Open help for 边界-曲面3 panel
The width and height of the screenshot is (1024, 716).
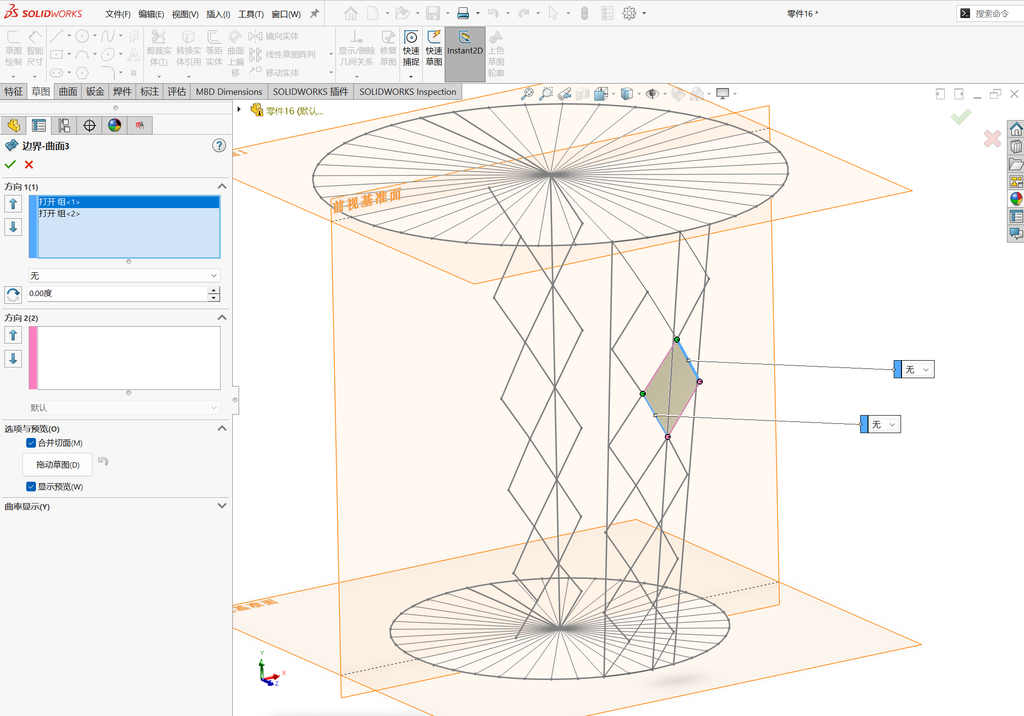click(x=219, y=146)
